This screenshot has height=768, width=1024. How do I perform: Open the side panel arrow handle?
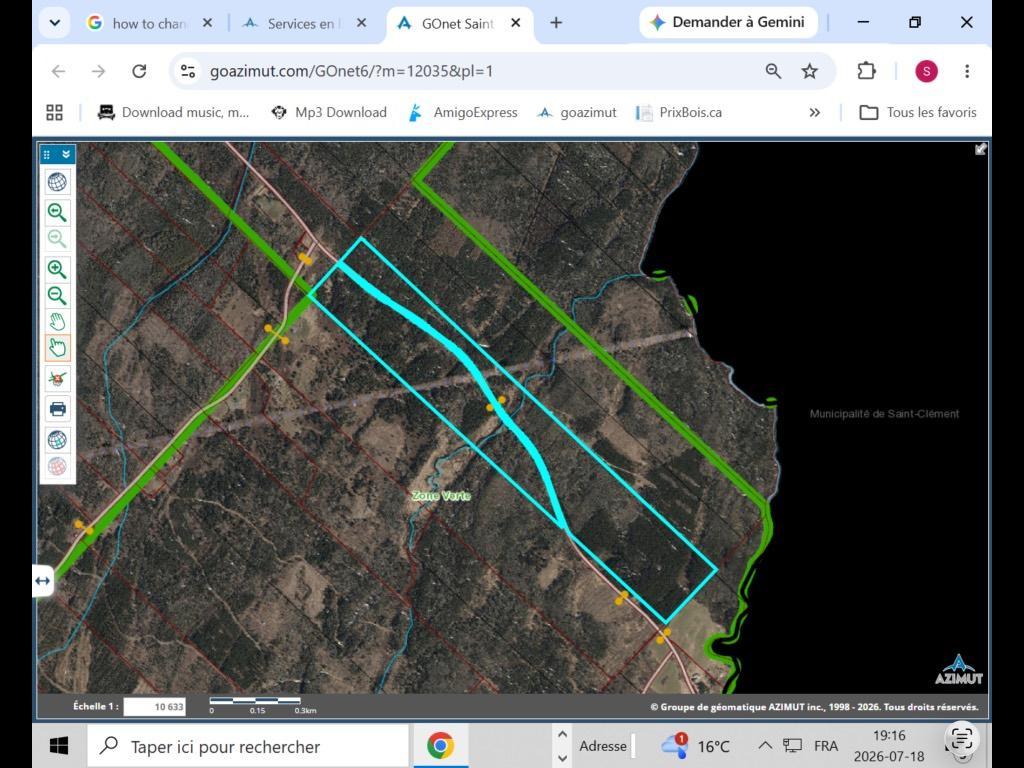pyautogui.click(x=43, y=581)
